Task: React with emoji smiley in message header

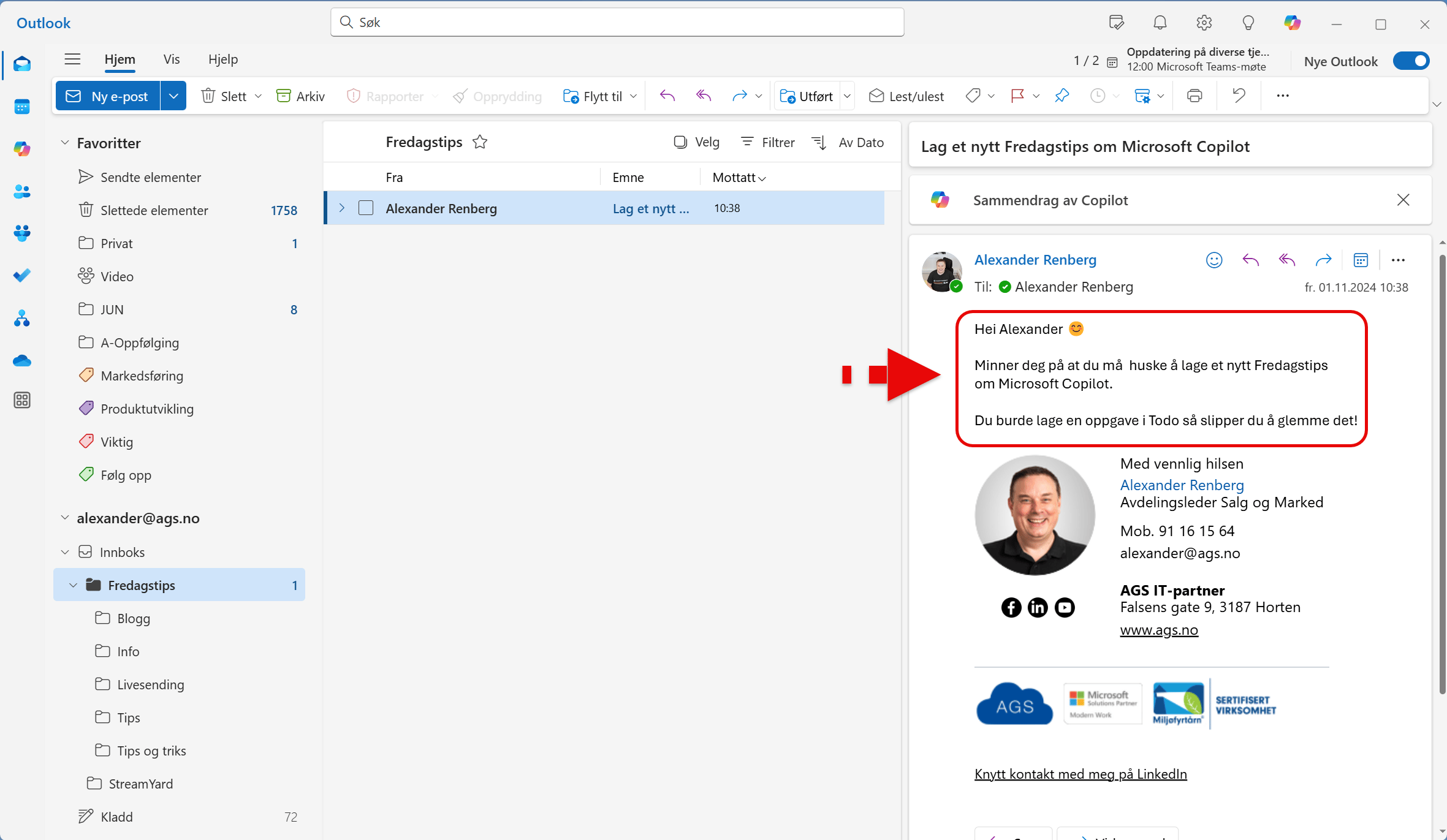Action: (1214, 260)
